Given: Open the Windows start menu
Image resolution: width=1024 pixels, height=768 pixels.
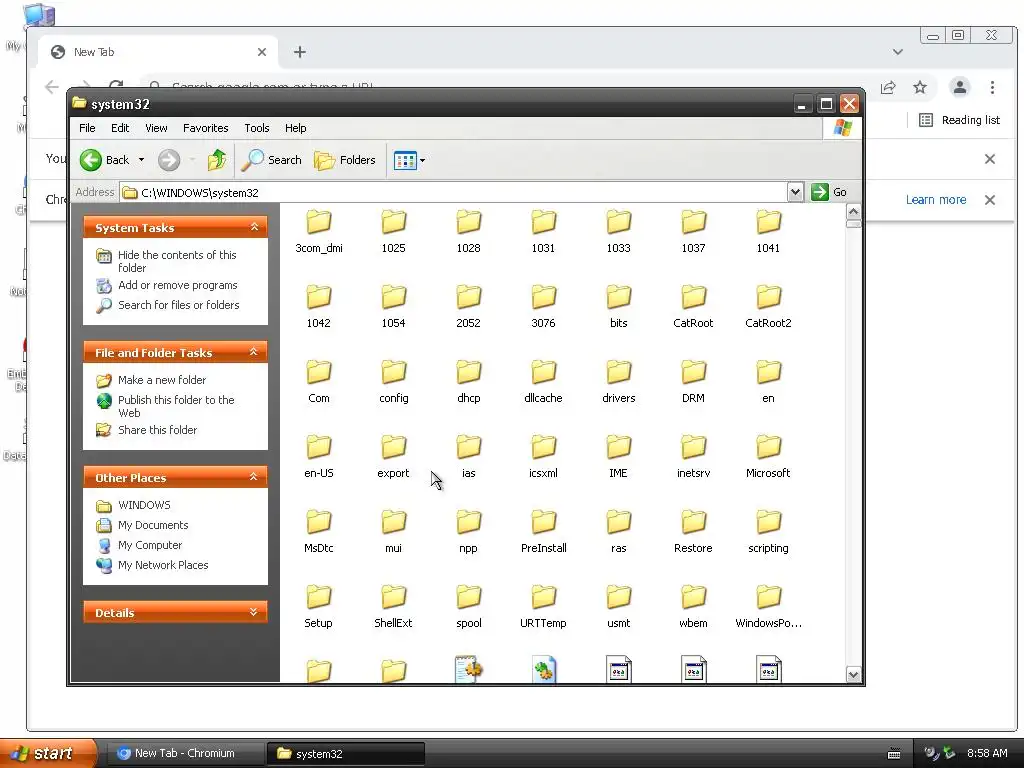Looking at the screenshot, I should [48, 753].
